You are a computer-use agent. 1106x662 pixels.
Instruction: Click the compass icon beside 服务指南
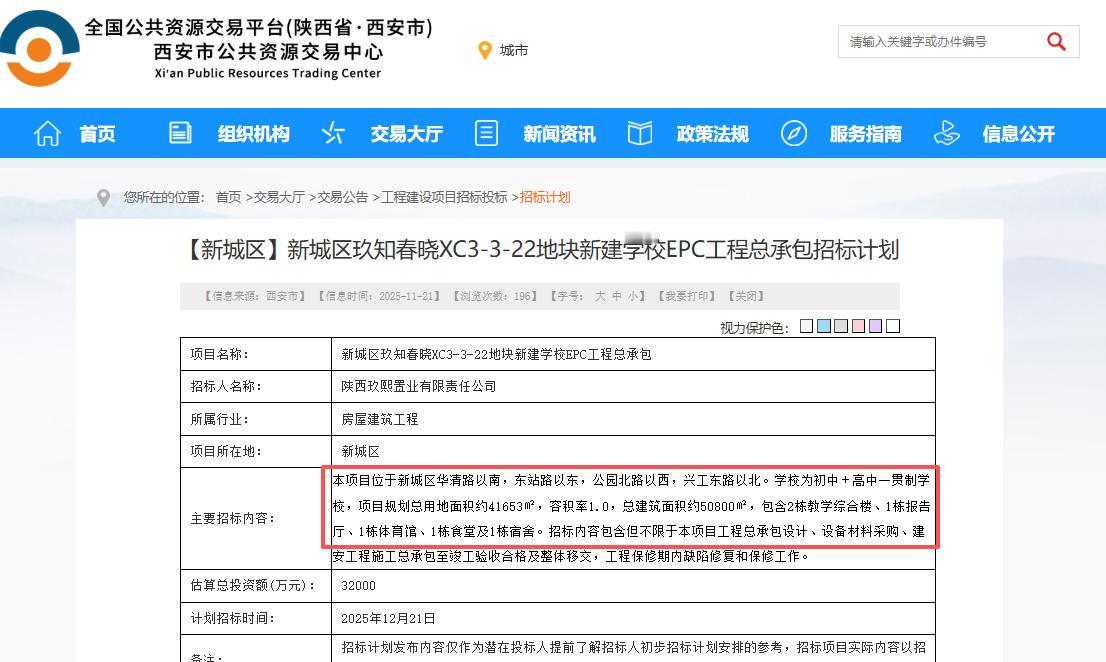(x=794, y=133)
